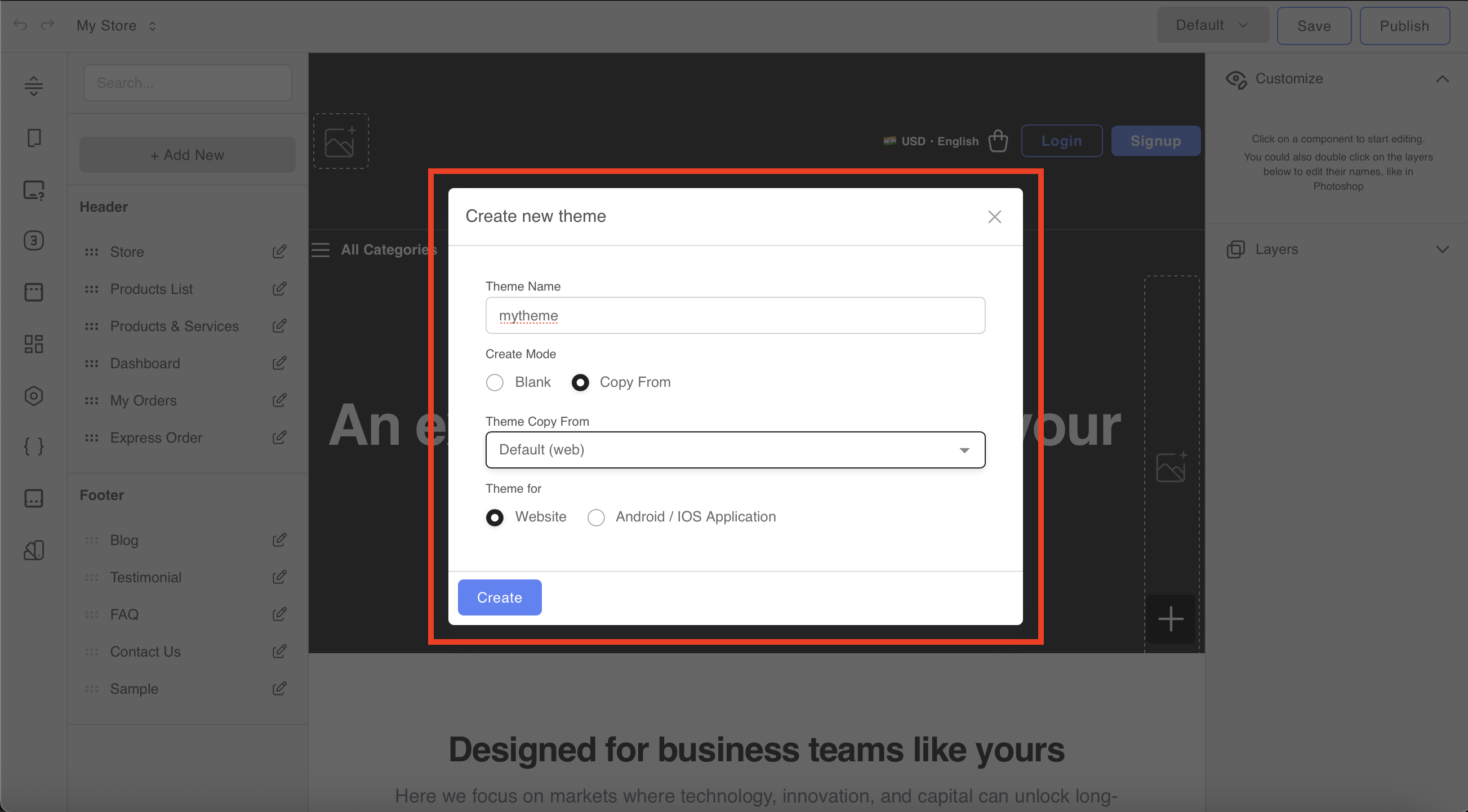Select the Blog footer item
The image size is (1468, 812).
(x=124, y=540)
